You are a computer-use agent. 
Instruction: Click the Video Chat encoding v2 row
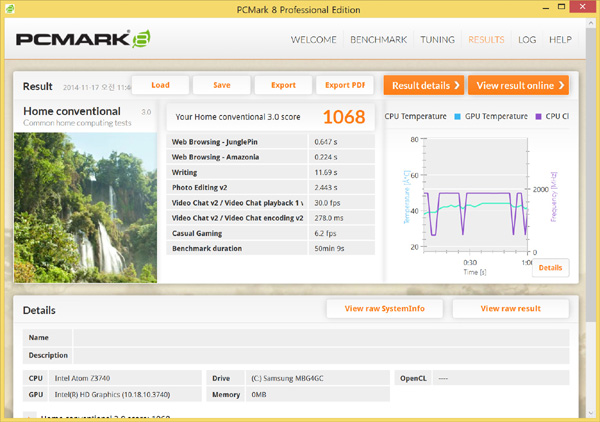(271, 218)
